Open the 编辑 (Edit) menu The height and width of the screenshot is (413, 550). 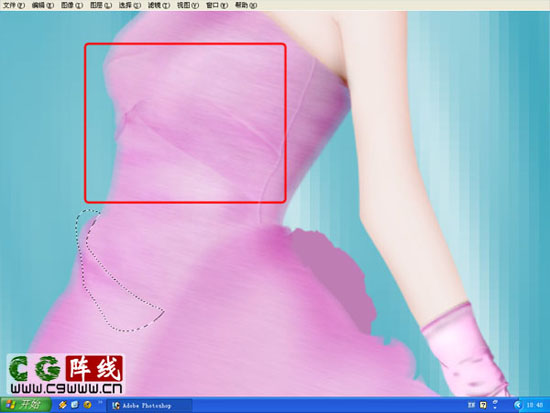coord(42,5)
